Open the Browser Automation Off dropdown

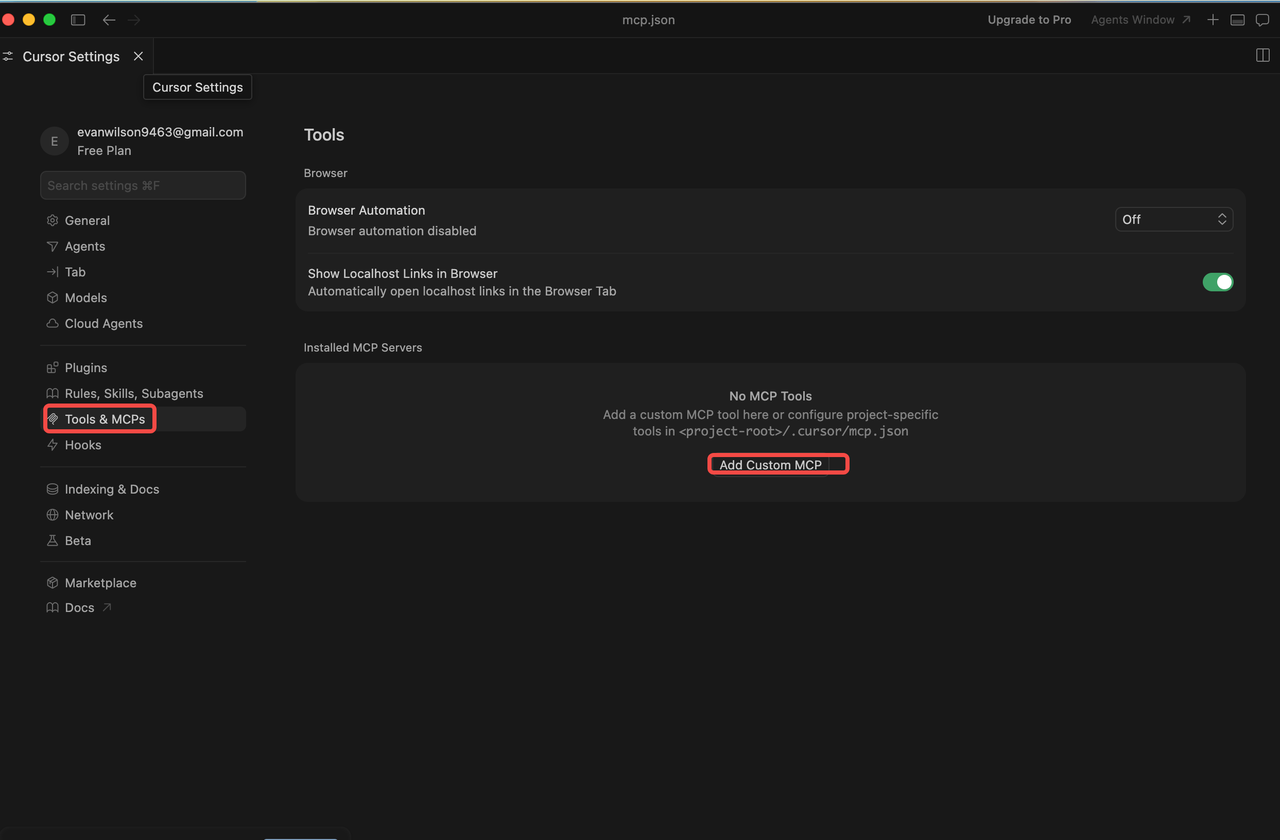(x=1174, y=219)
